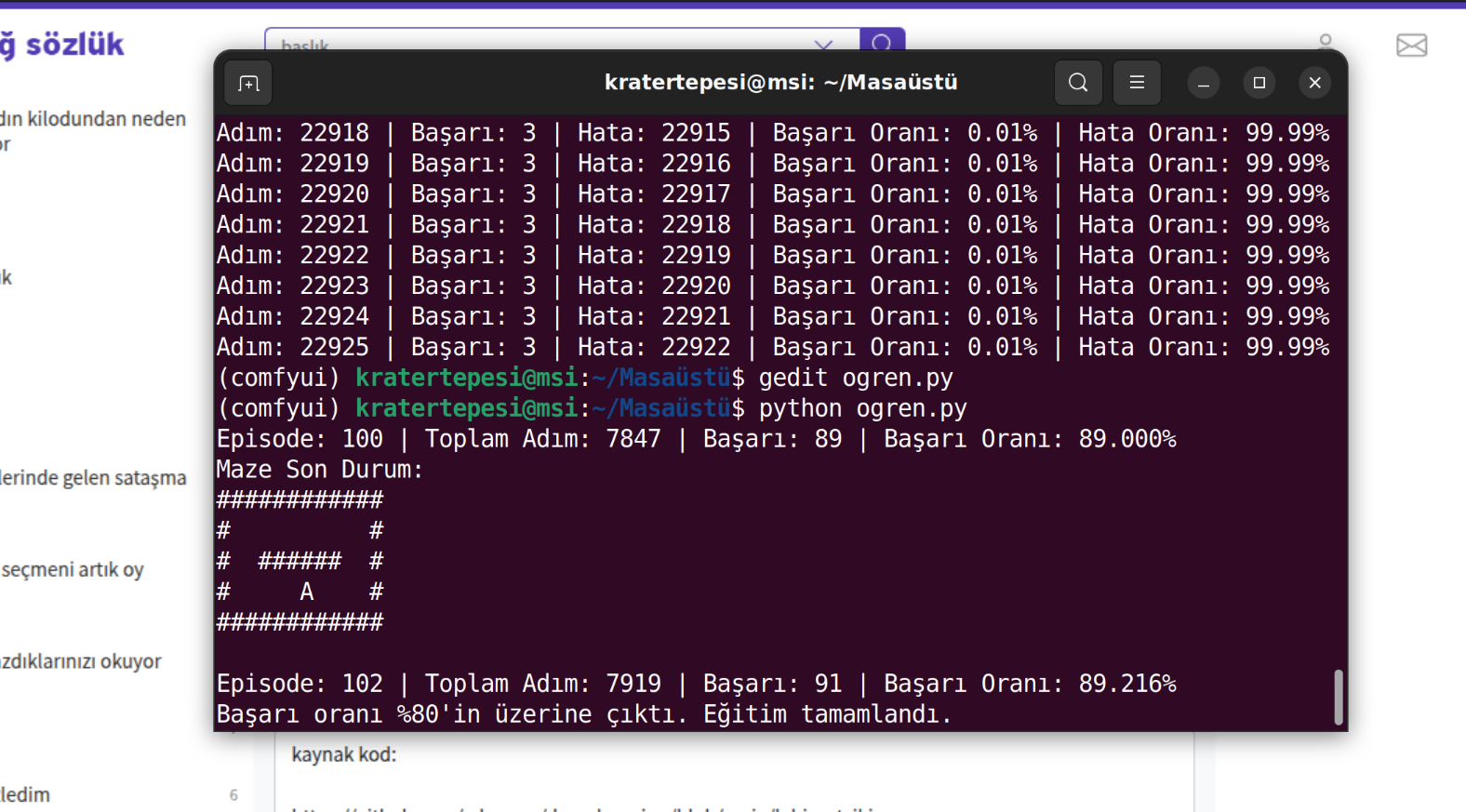Click the terminal vertical scrollbar
The image size is (1466, 812).
[1338, 696]
